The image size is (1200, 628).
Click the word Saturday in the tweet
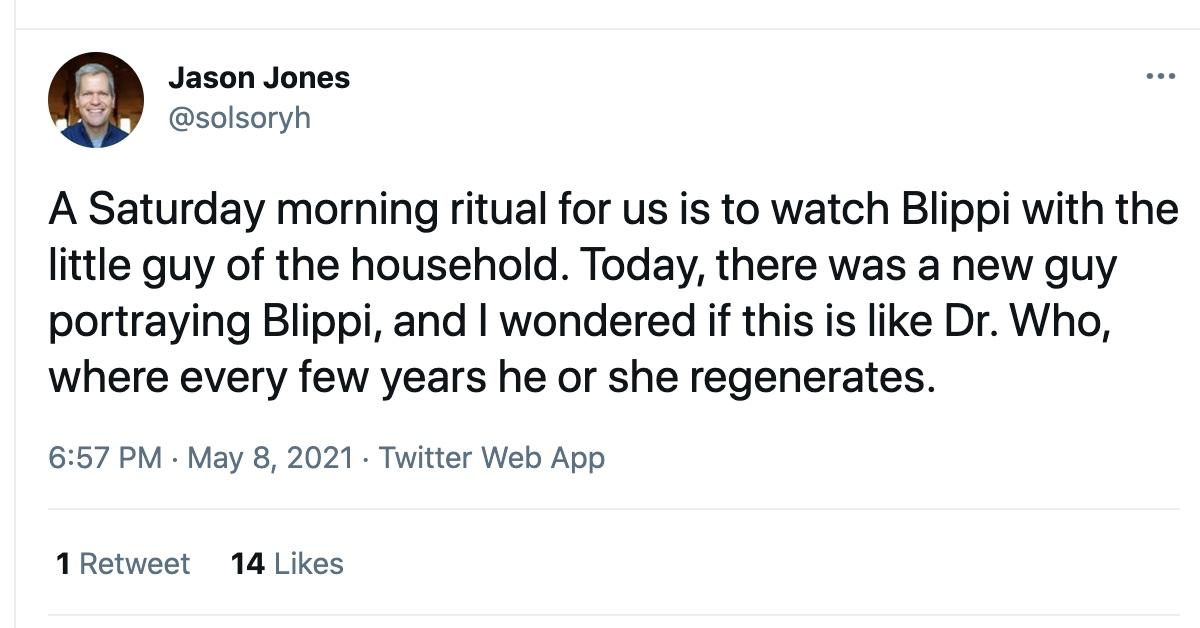[x=176, y=212]
